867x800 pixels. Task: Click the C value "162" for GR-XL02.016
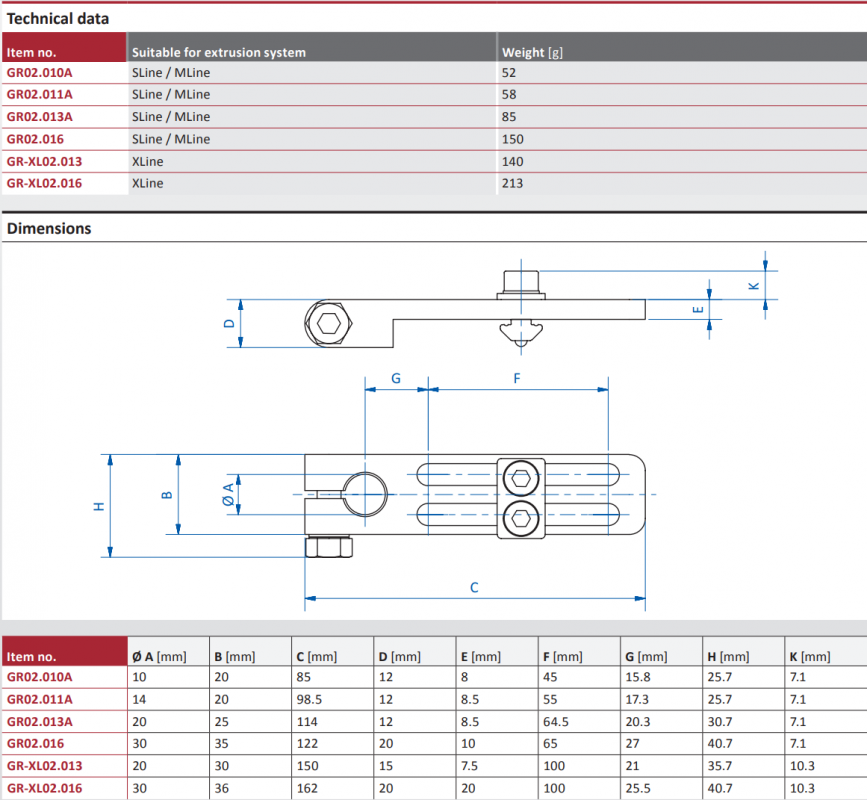pos(307,788)
